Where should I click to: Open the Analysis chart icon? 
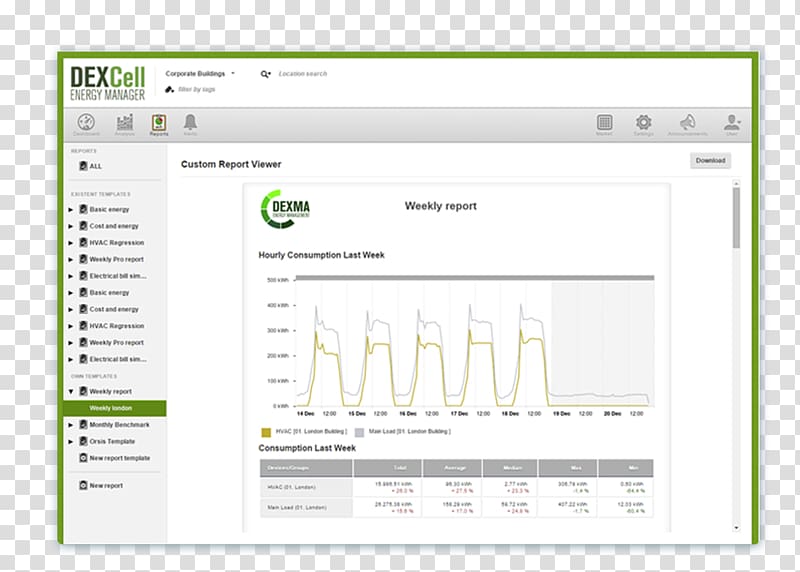tap(125, 123)
